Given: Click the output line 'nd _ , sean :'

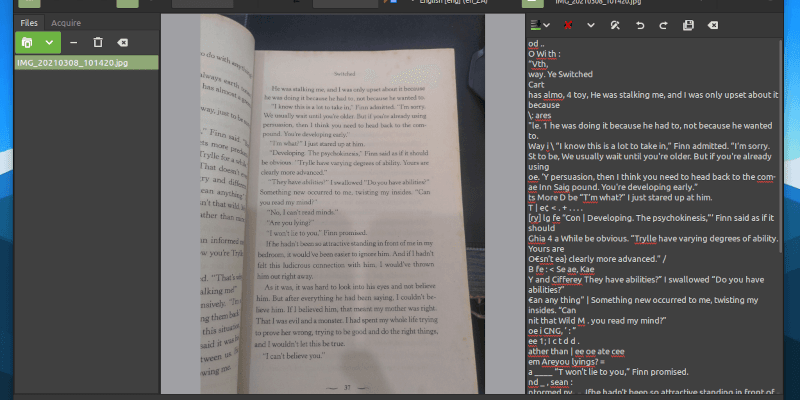Looking at the screenshot, I should click(551, 382).
